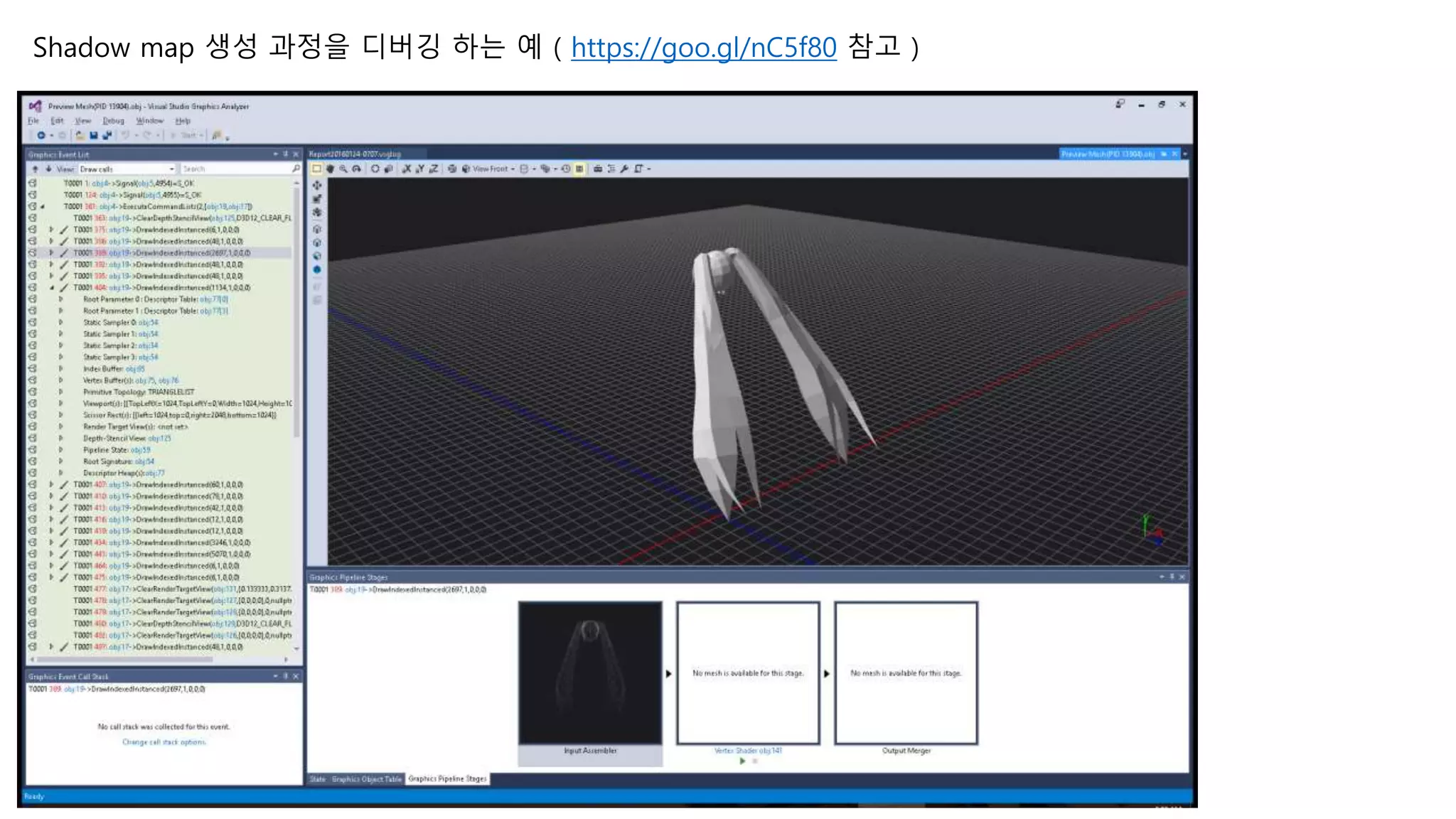Click the Save icon in main toolbar
1456x819 pixels.
[x=94, y=135]
